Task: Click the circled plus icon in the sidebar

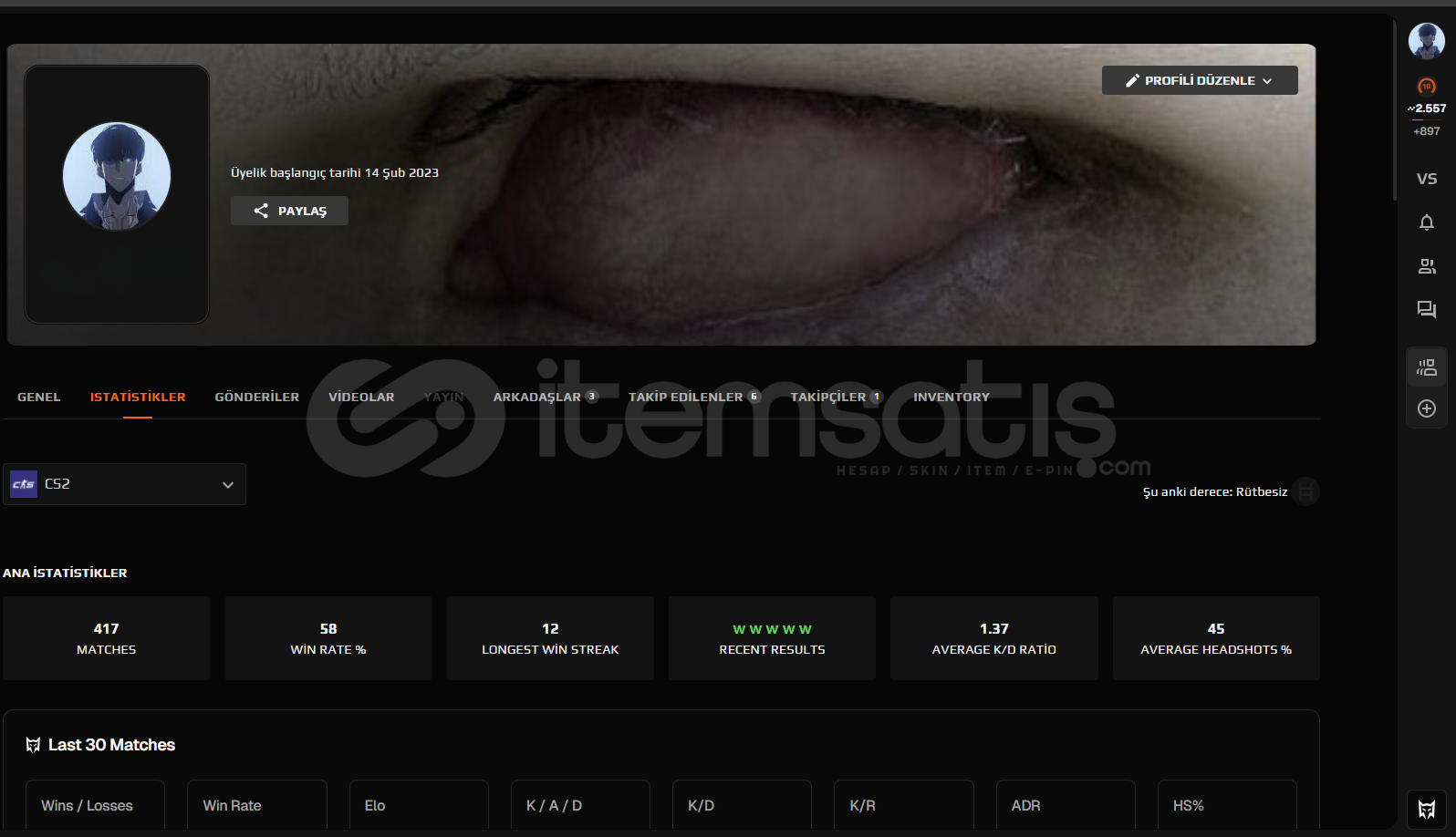Action: point(1427,408)
